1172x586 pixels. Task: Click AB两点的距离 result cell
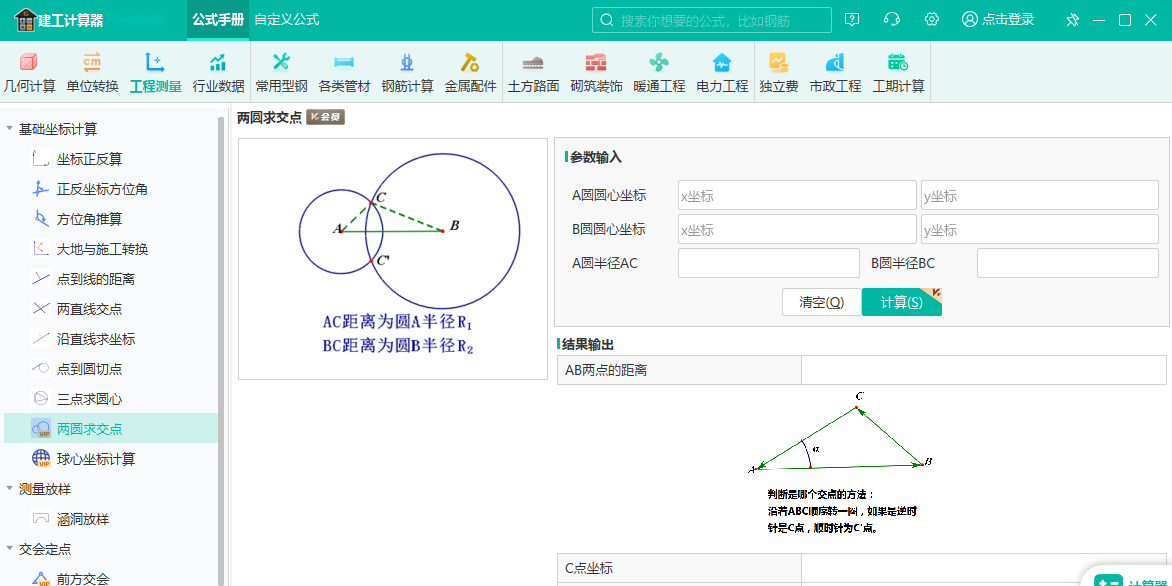984,370
